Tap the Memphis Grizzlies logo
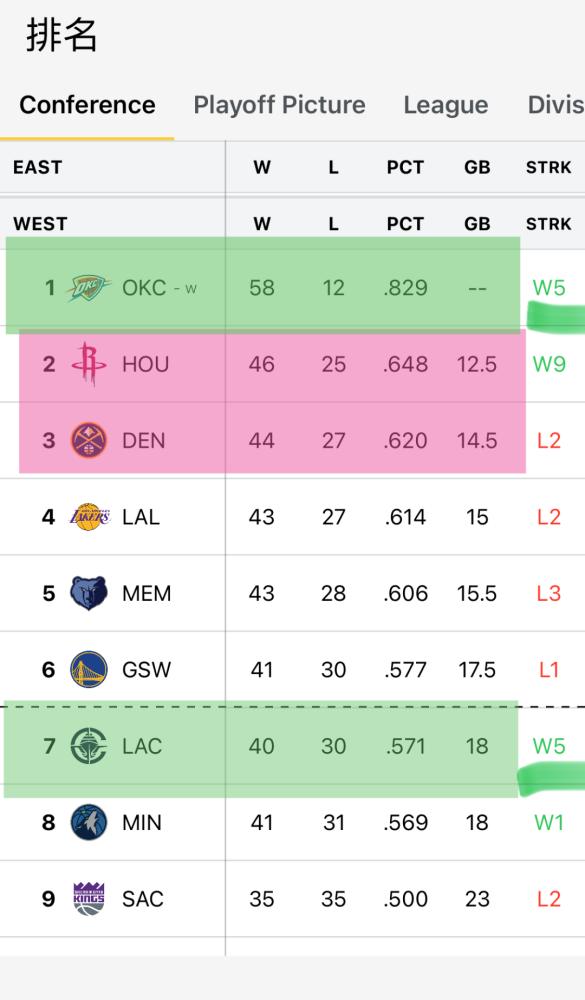The image size is (585, 1000). point(89,593)
